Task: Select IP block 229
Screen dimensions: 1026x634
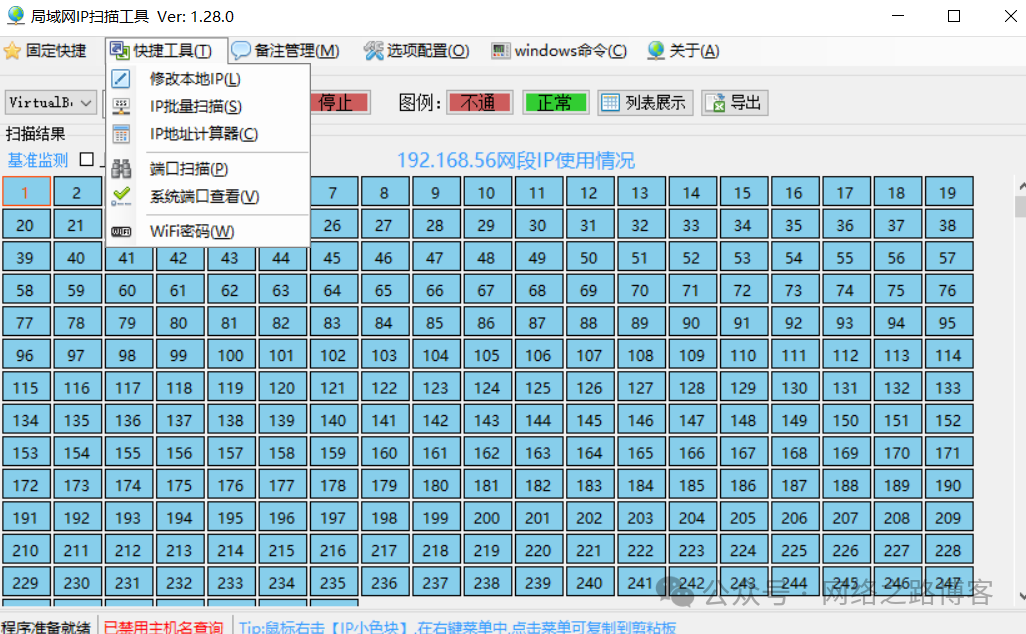Action: pyautogui.click(x=26, y=582)
